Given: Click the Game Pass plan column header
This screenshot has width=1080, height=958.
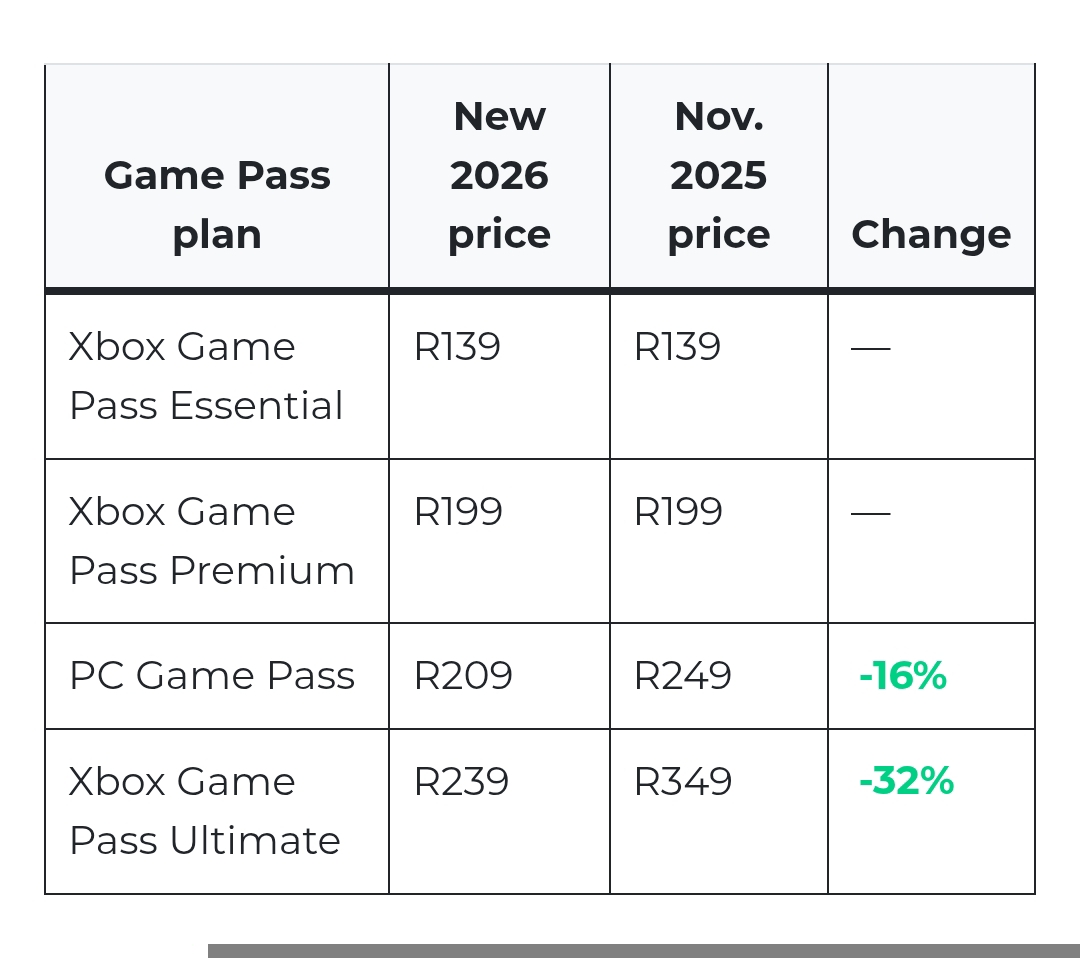Looking at the screenshot, I should [217, 205].
